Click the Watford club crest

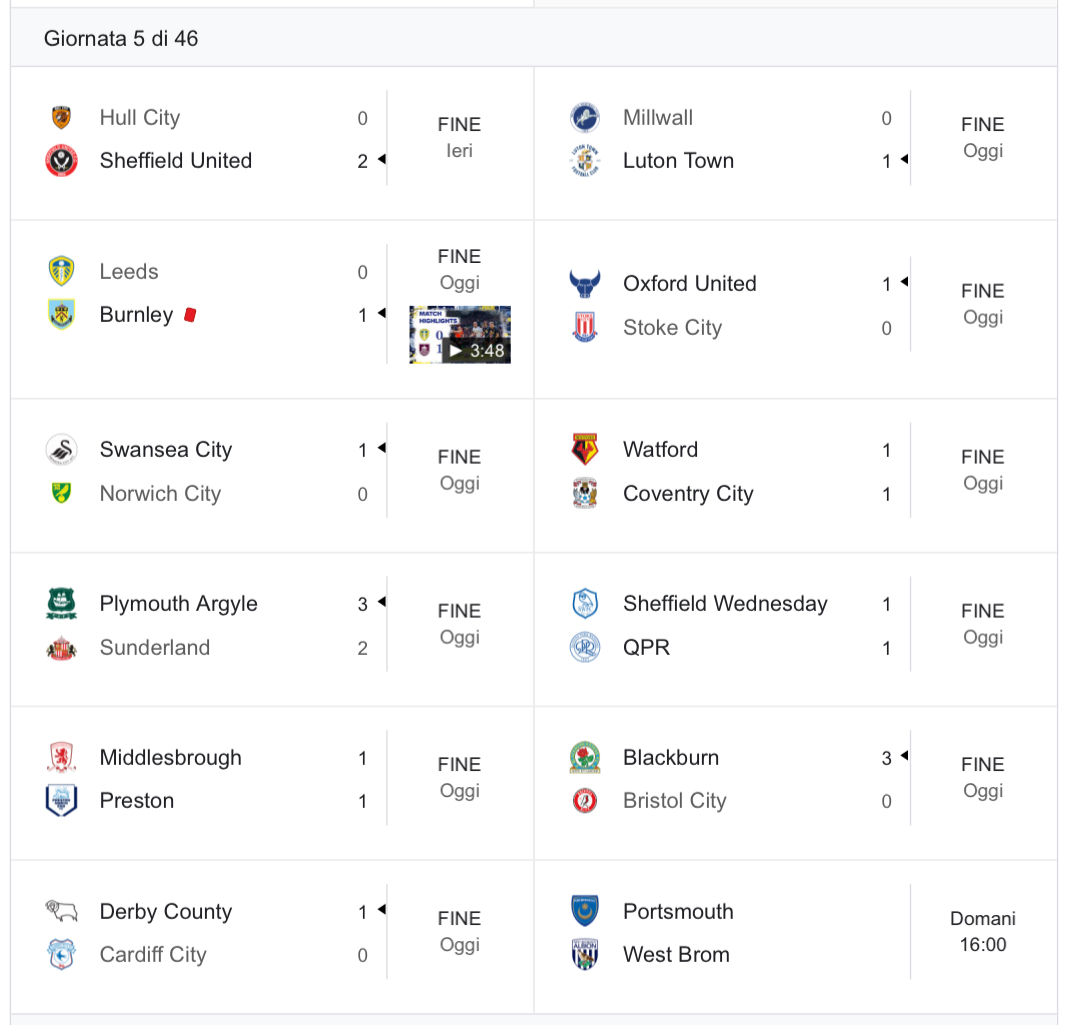pos(585,449)
